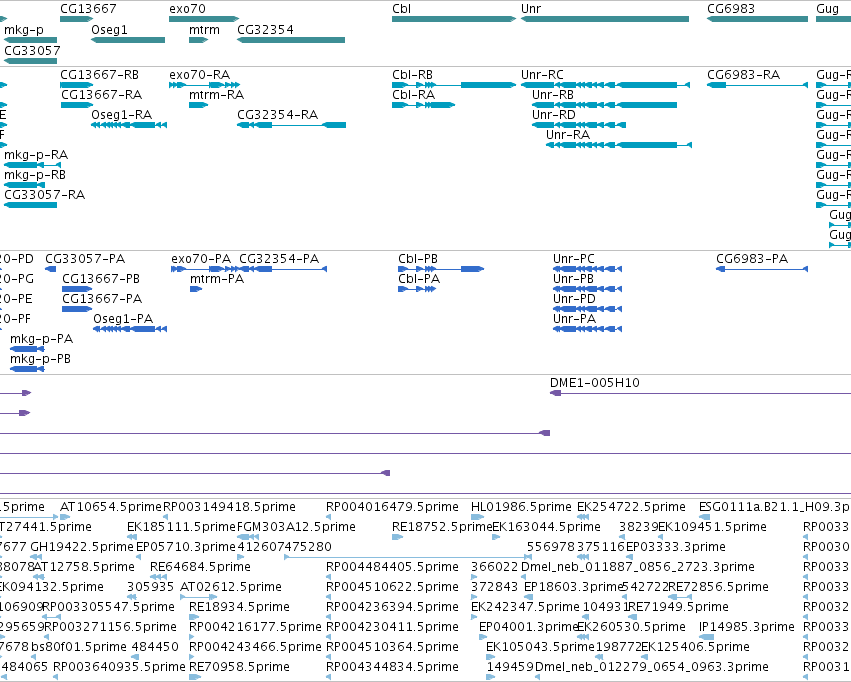Screen dimensions: 851x682
Task: Select the Oseg1-PA protein glyph
Action: (130, 329)
